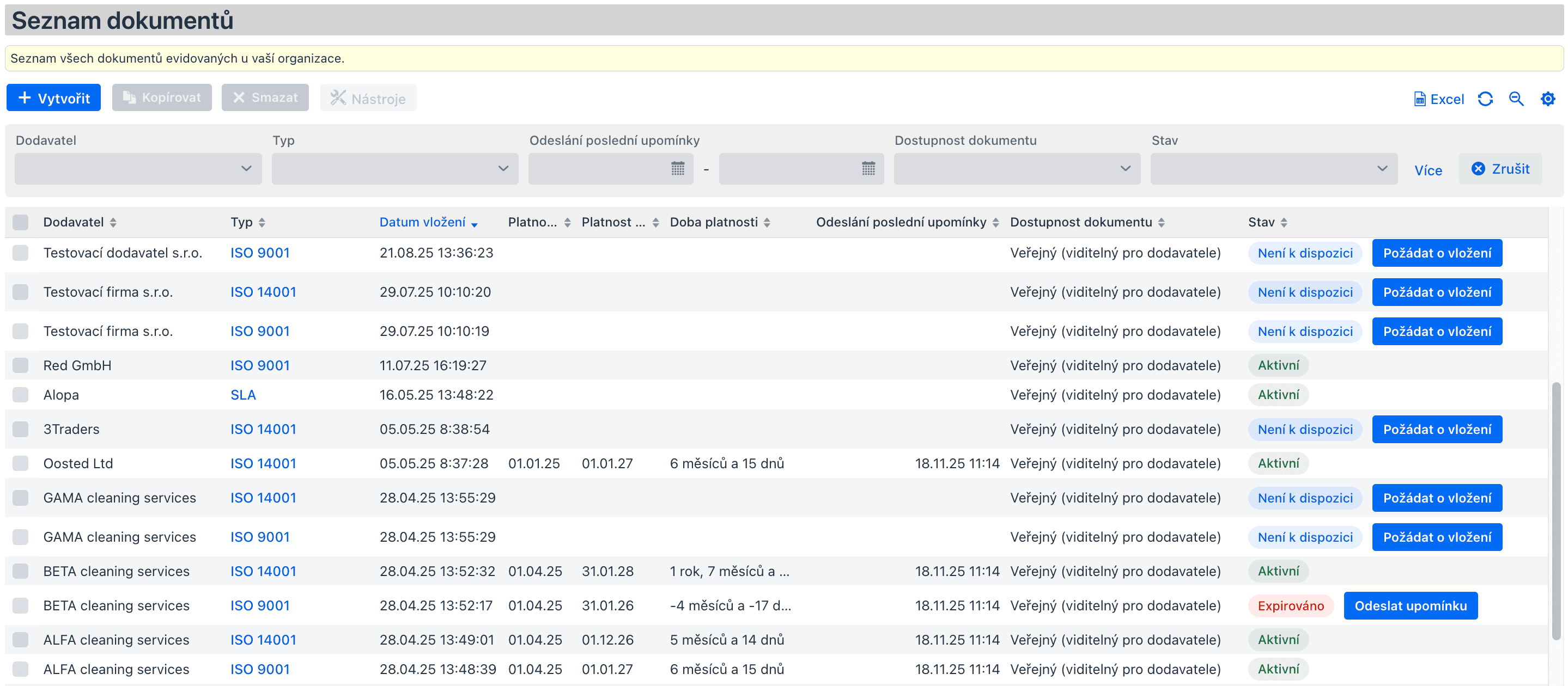1568x686 pixels.
Task: Click Odeslat upomínku for BETA cleaning services
Action: [1411, 606]
